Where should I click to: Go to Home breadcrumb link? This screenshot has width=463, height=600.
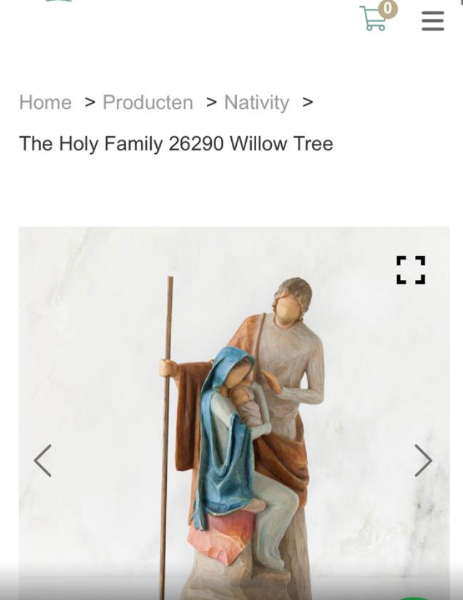point(46,103)
